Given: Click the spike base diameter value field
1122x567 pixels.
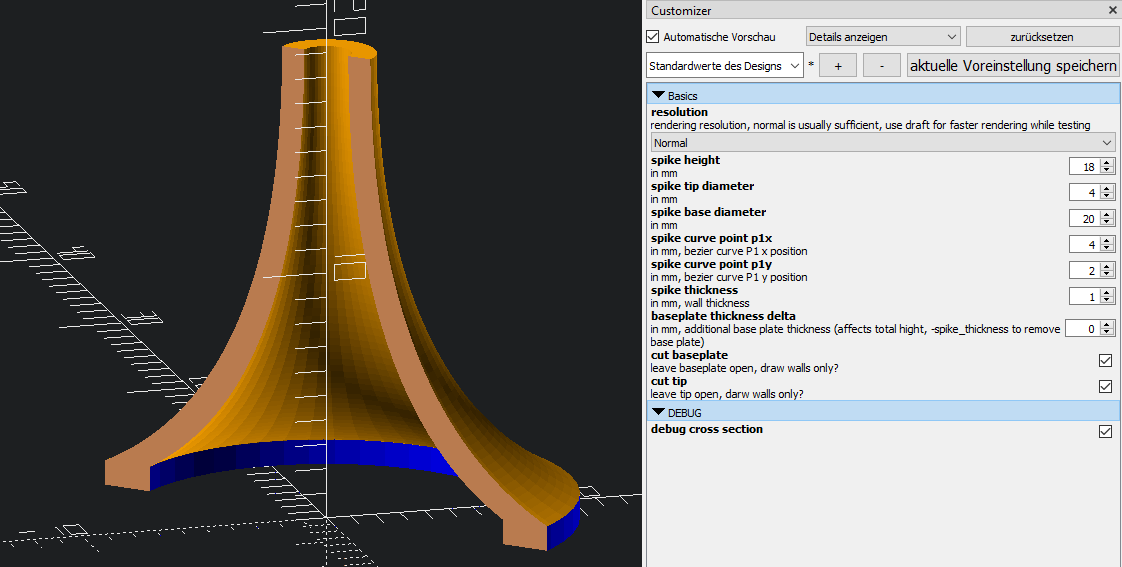Looking at the screenshot, I should point(1084,218).
